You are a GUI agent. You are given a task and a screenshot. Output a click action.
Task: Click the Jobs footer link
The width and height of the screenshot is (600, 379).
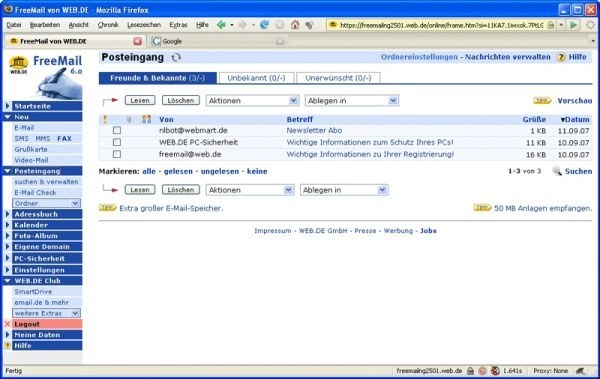coord(428,230)
